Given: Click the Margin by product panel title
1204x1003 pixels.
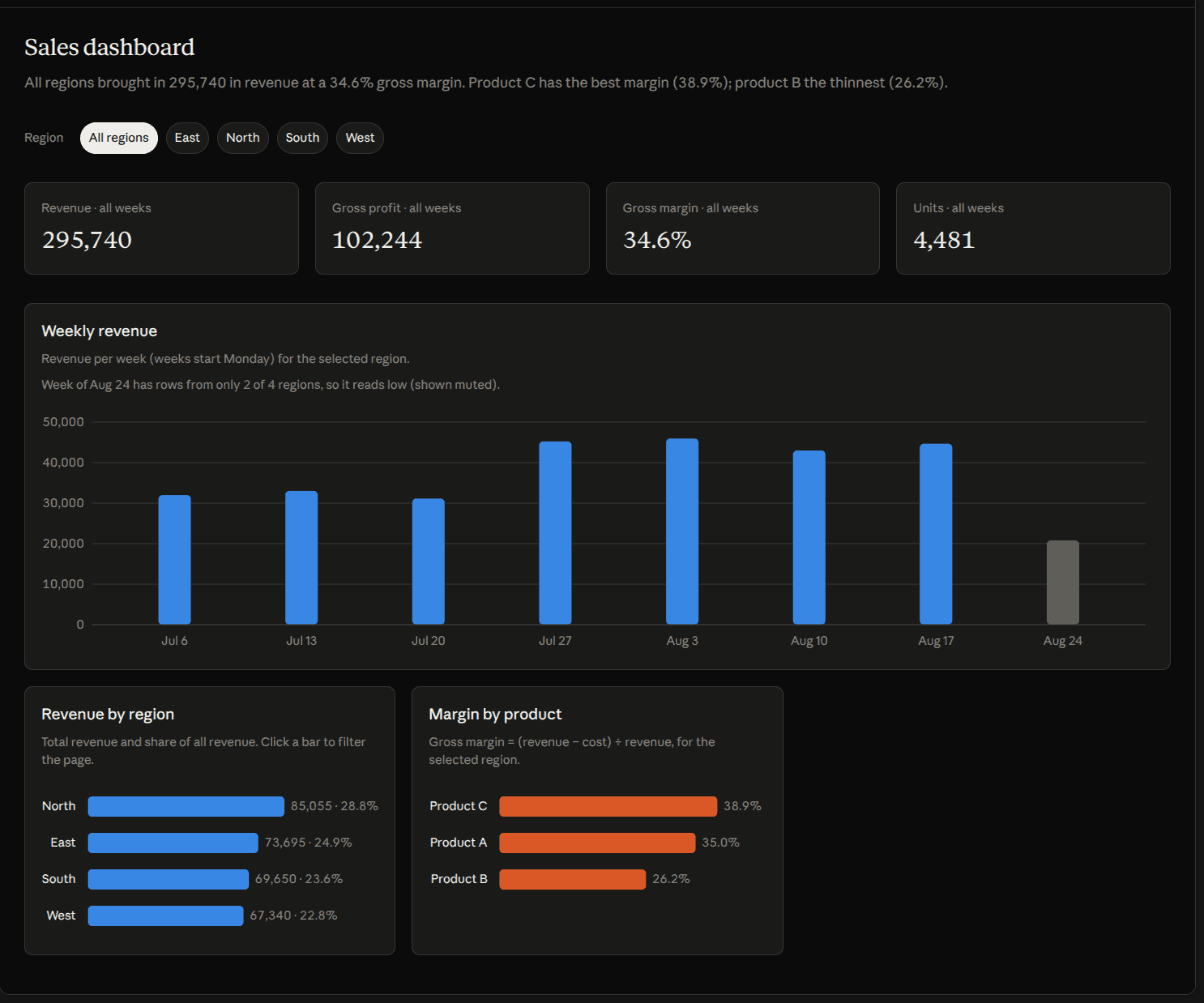Looking at the screenshot, I should [x=495, y=714].
